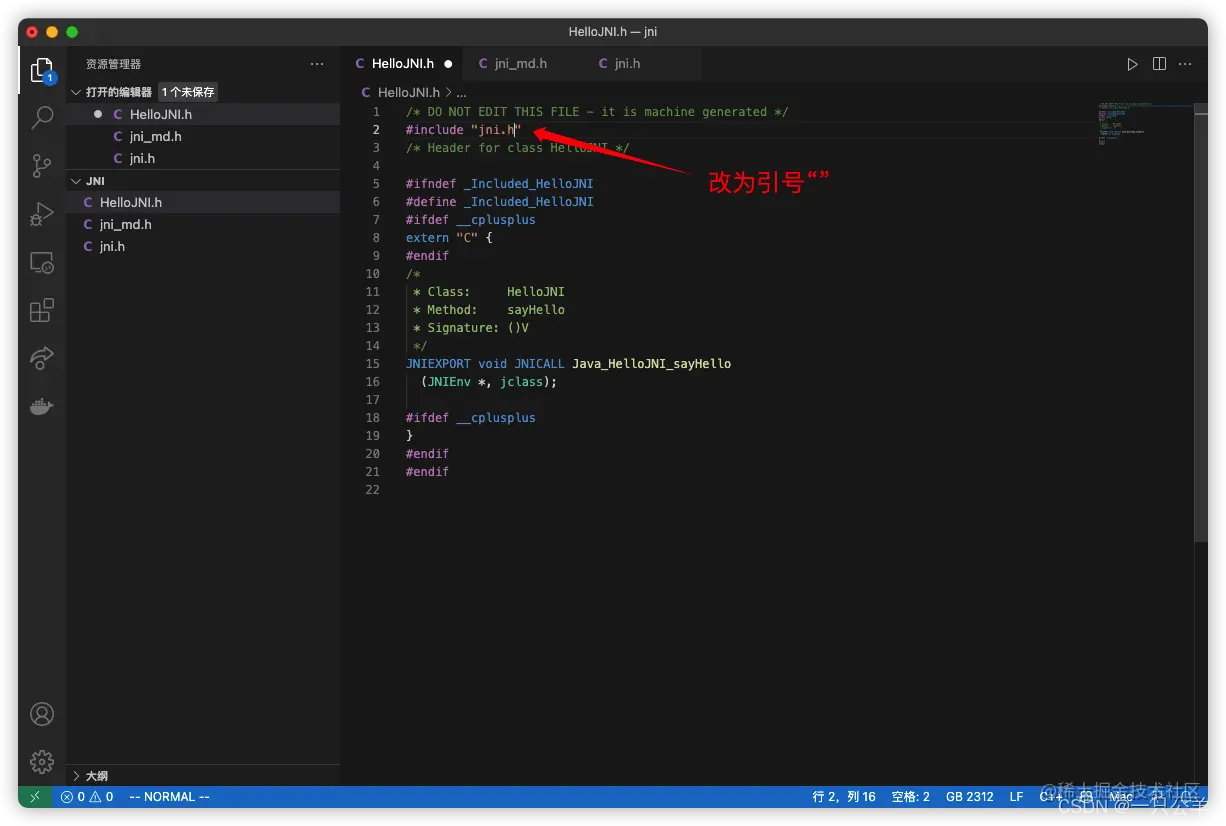
Task: Expand the outline section at bottom
Action: pyautogui.click(x=76, y=776)
